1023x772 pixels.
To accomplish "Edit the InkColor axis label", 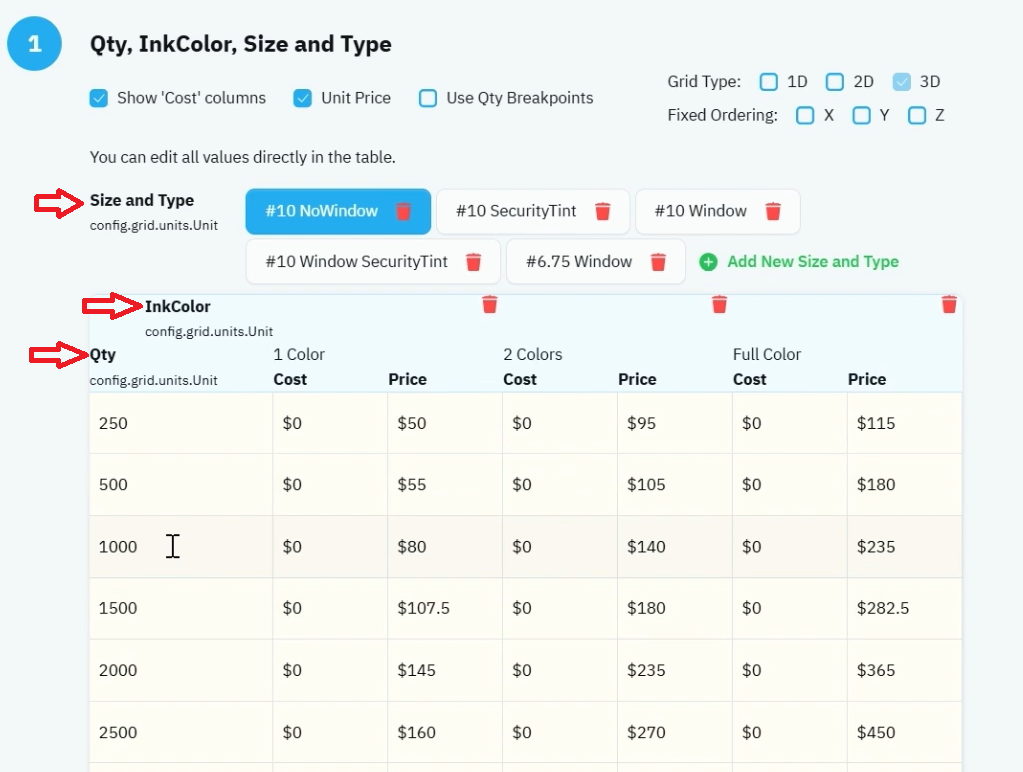I will (x=177, y=307).
